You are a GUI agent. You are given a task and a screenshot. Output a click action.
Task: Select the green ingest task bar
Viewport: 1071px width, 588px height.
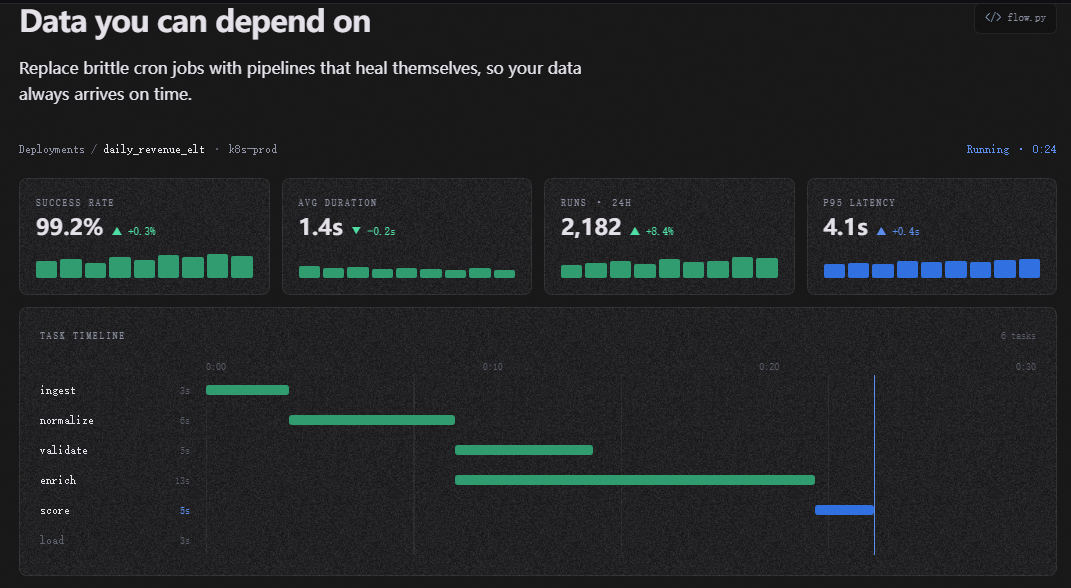(247, 390)
